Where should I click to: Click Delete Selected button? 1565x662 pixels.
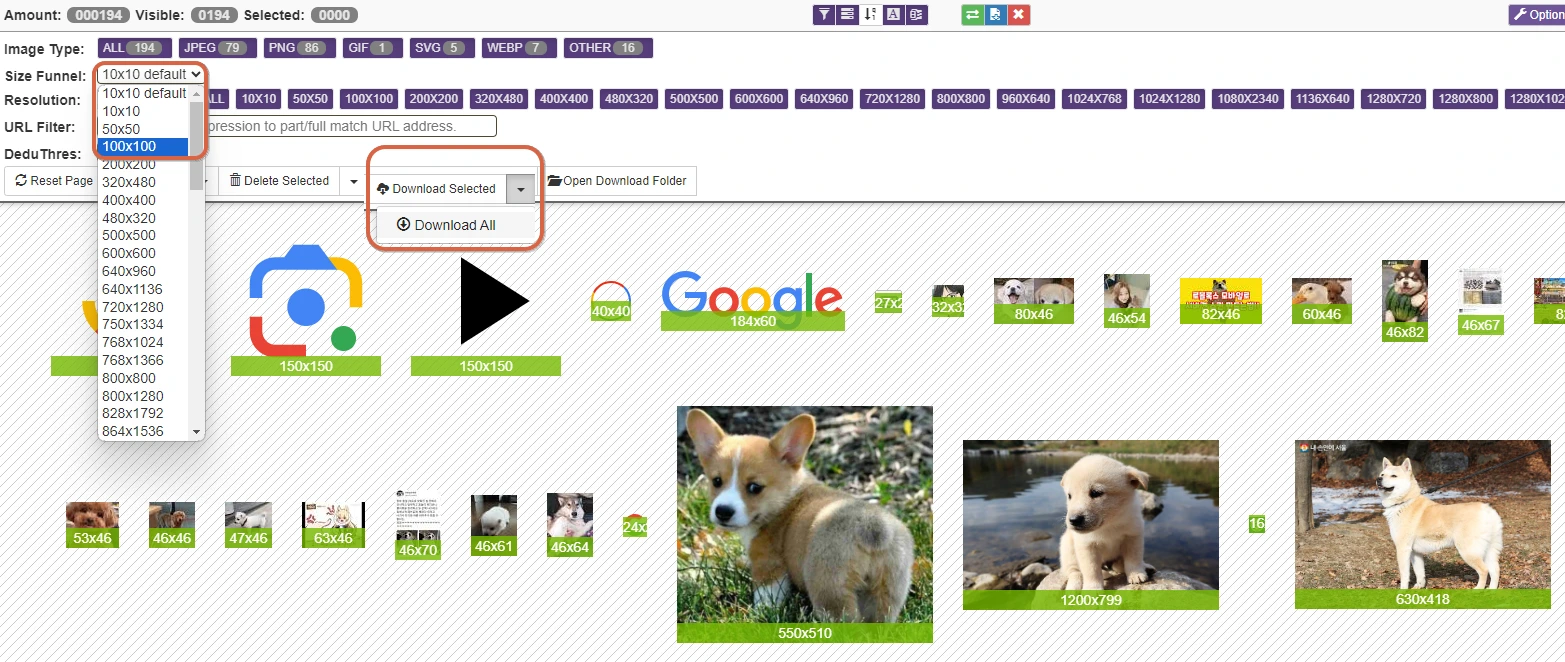pos(279,181)
